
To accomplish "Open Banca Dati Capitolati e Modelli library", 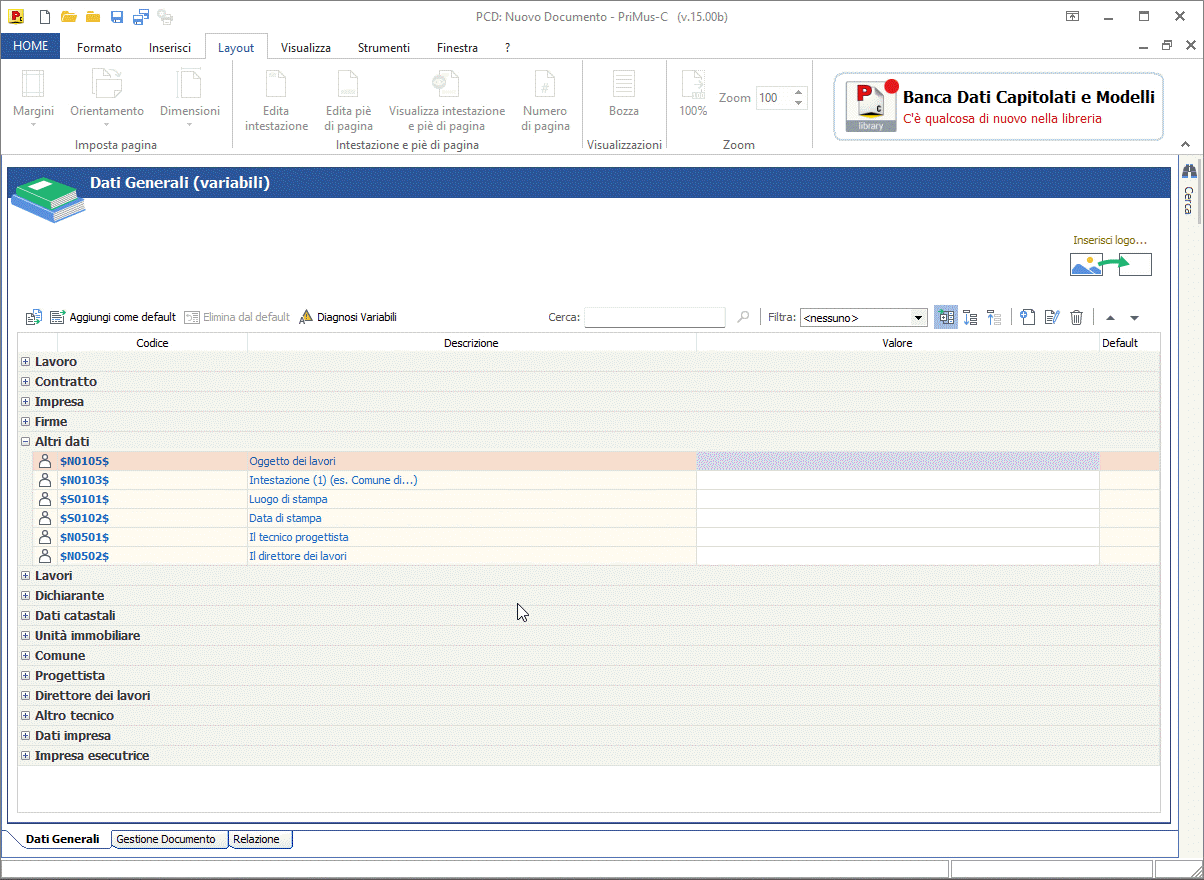I will point(999,107).
